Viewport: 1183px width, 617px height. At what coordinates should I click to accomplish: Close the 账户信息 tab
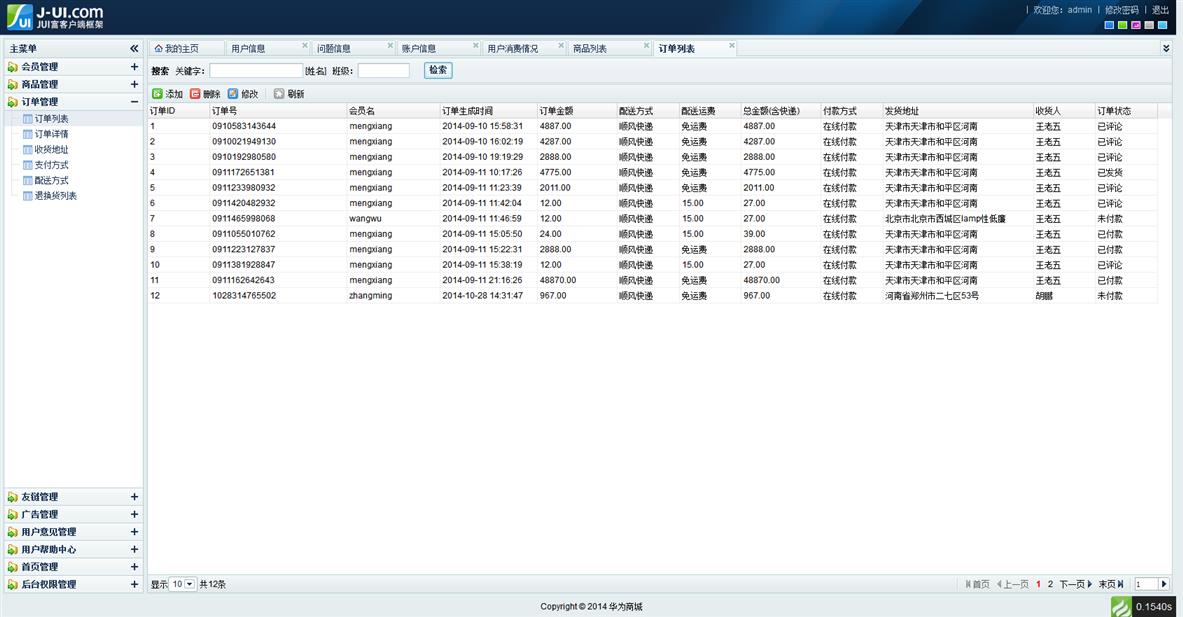475,45
